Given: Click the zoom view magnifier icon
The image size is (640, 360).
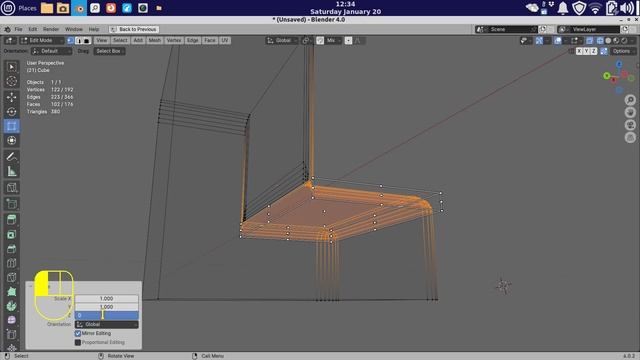Looking at the screenshot, I should (630, 100).
